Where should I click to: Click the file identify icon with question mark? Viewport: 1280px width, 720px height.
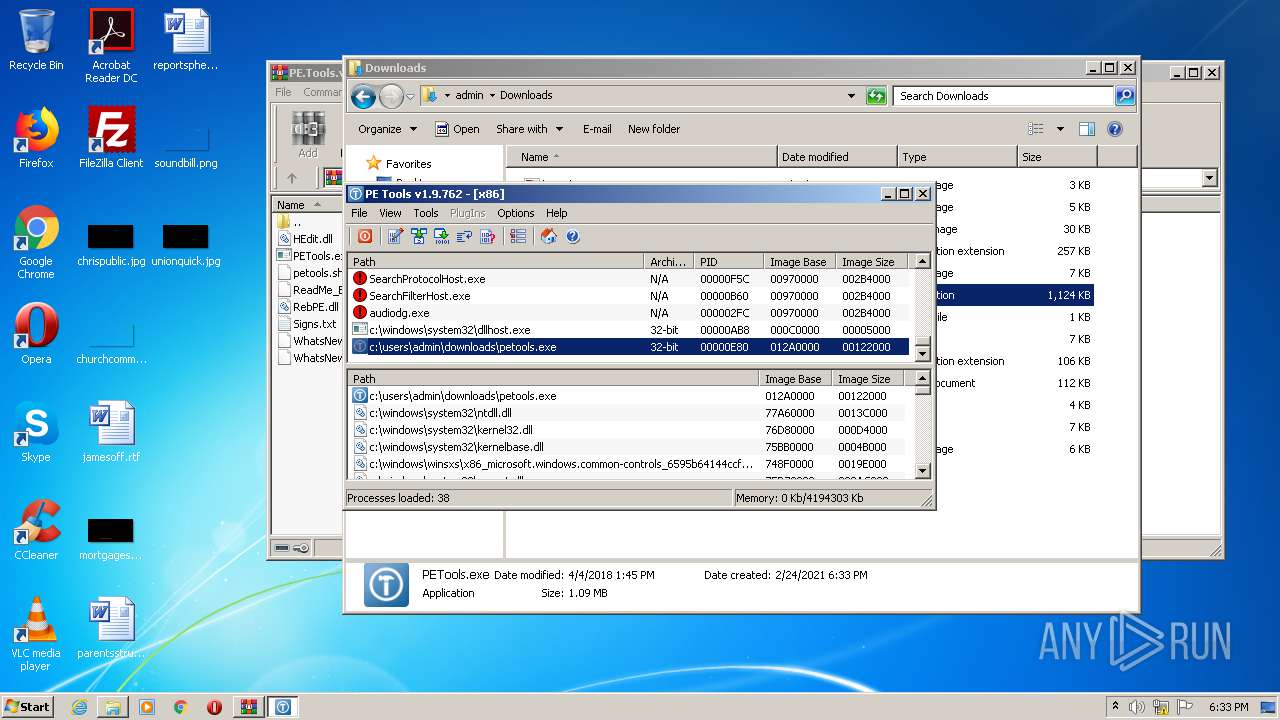pos(488,236)
